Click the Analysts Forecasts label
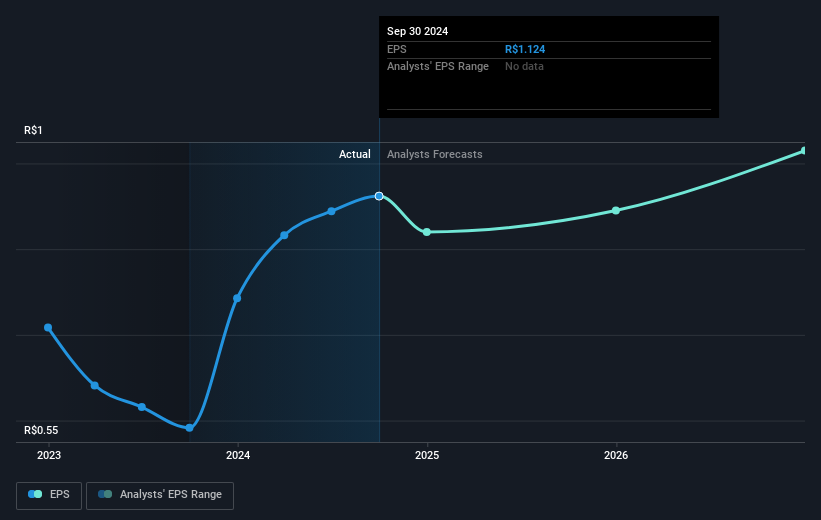This screenshot has width=821, height=520. (435, 154)
